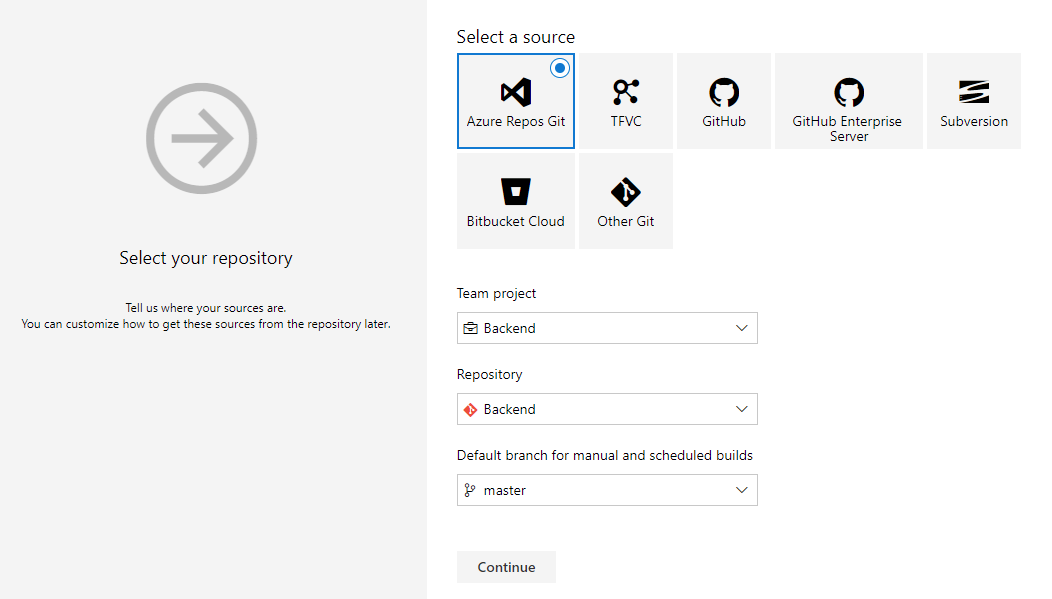The height and width of the screenshot is (599, 1052).
Task: Toggle the Azure Repos Git radio button
Action: pos(560,68)
